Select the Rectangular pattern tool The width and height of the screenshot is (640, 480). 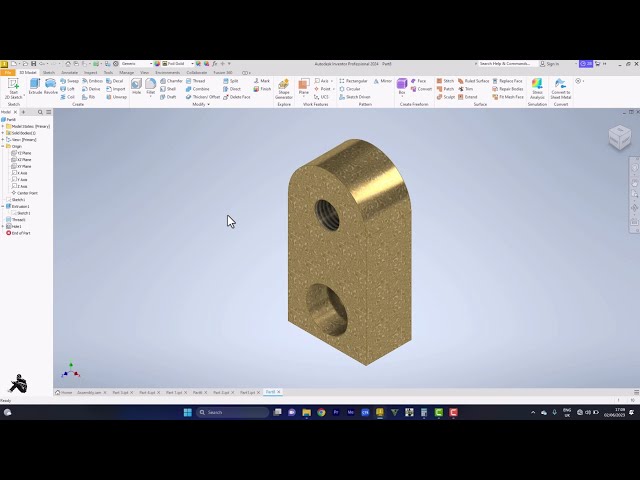[353, 81]
